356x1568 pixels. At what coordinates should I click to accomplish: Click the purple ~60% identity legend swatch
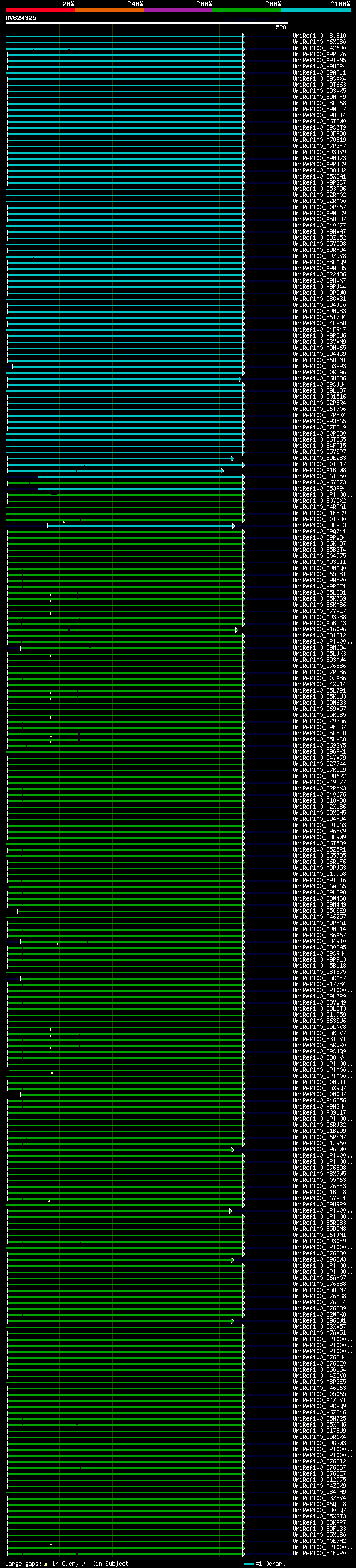[179, 10]
